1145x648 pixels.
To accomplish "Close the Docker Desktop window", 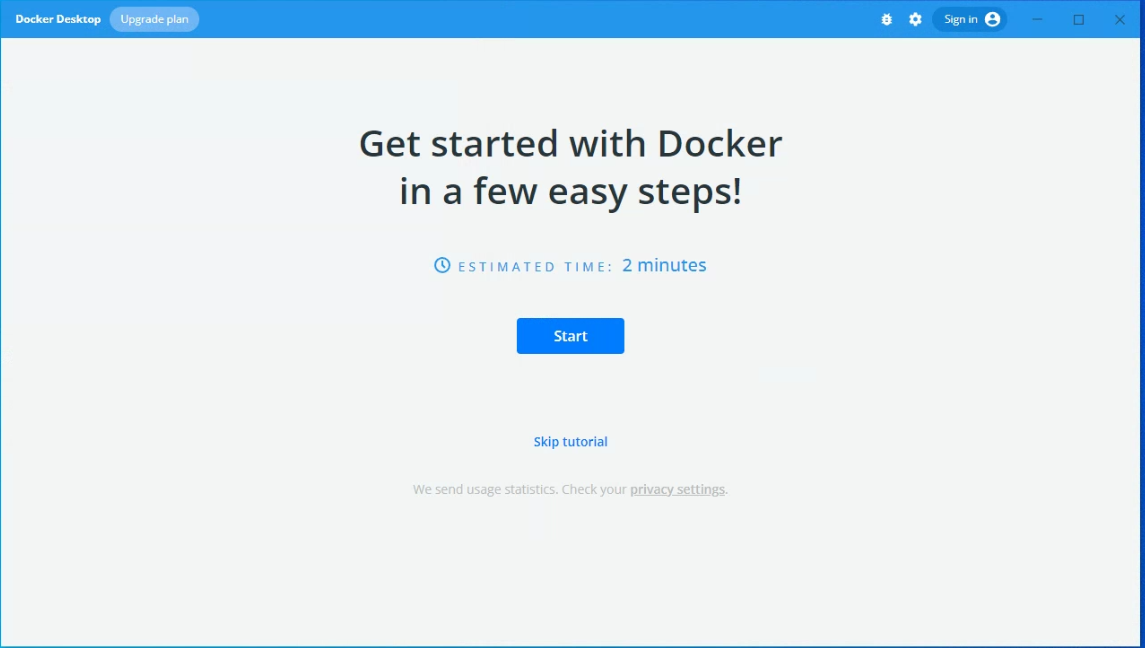I will (x=1119, y=20).
